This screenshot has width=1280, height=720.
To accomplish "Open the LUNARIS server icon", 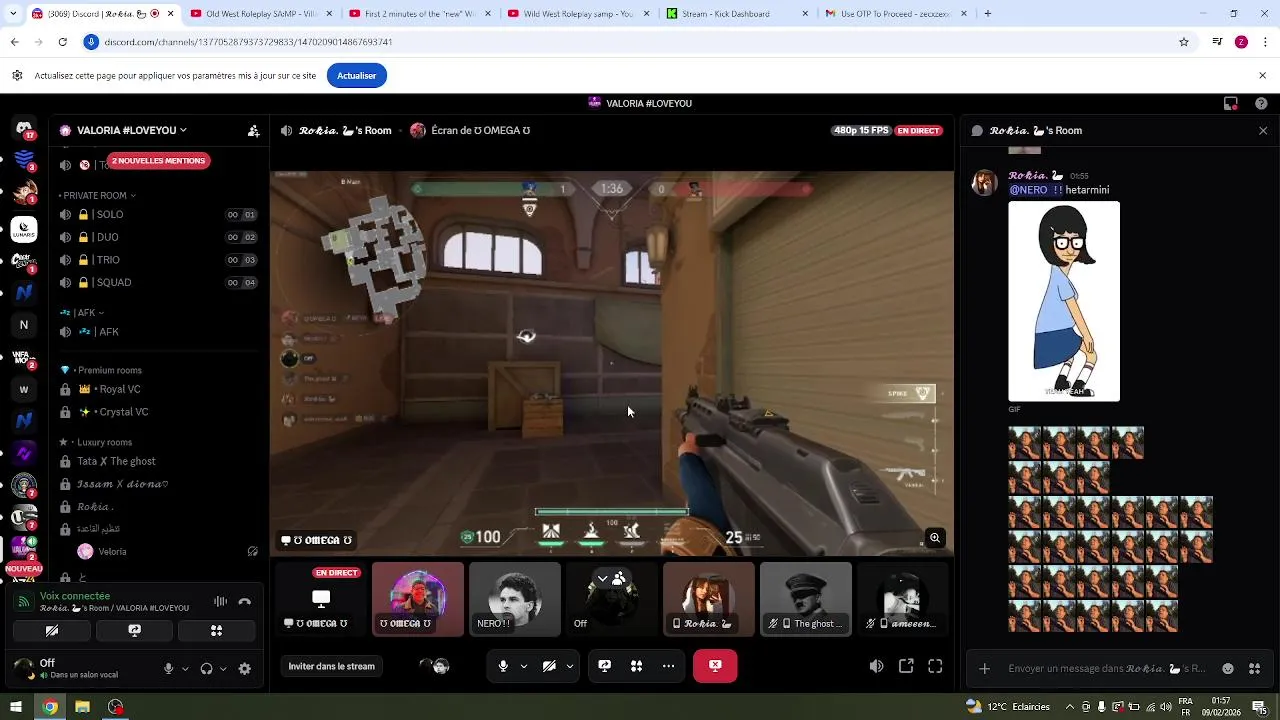I will [x=24, y=229].
